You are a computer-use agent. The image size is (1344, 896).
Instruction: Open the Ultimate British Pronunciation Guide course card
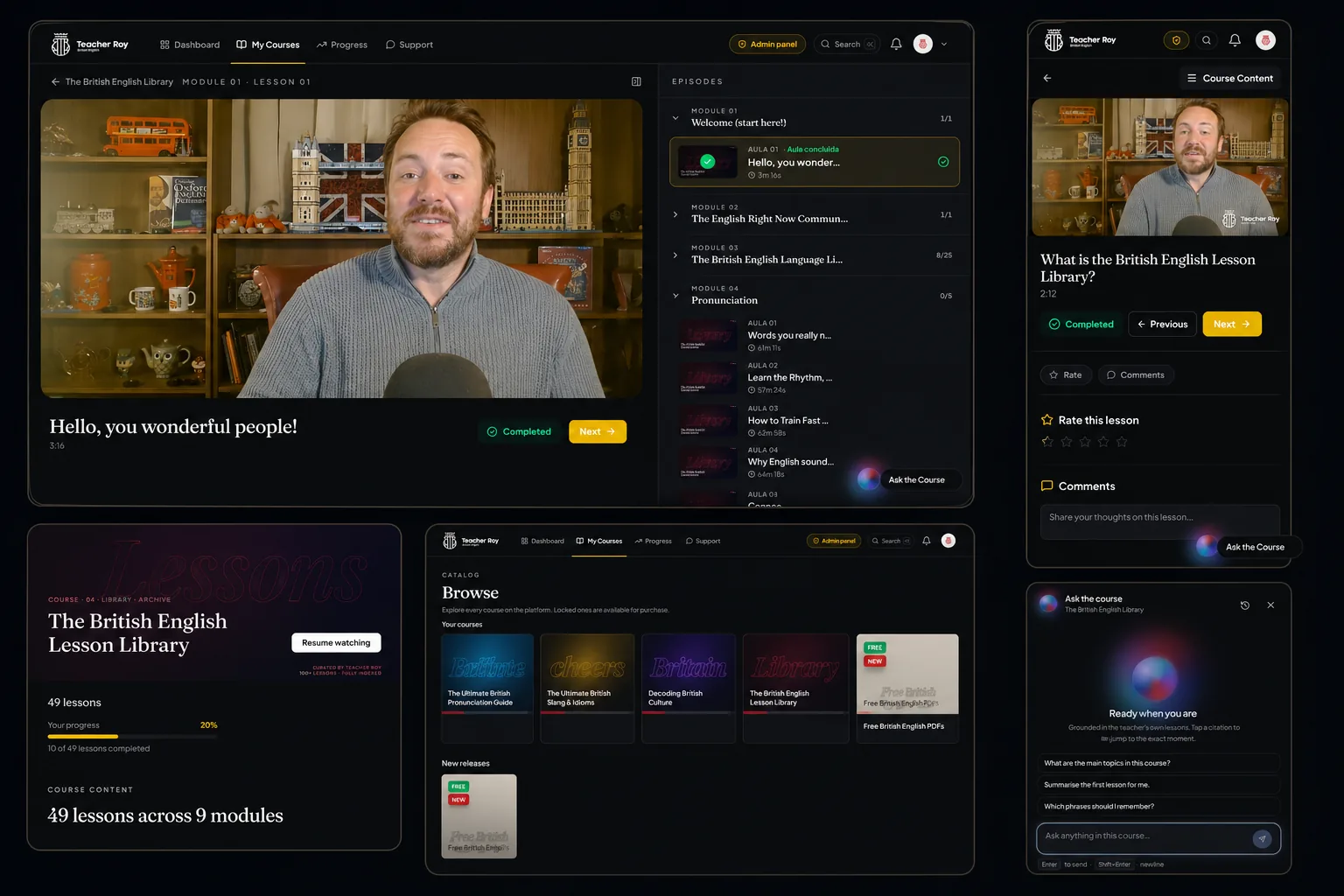point(487,689)
